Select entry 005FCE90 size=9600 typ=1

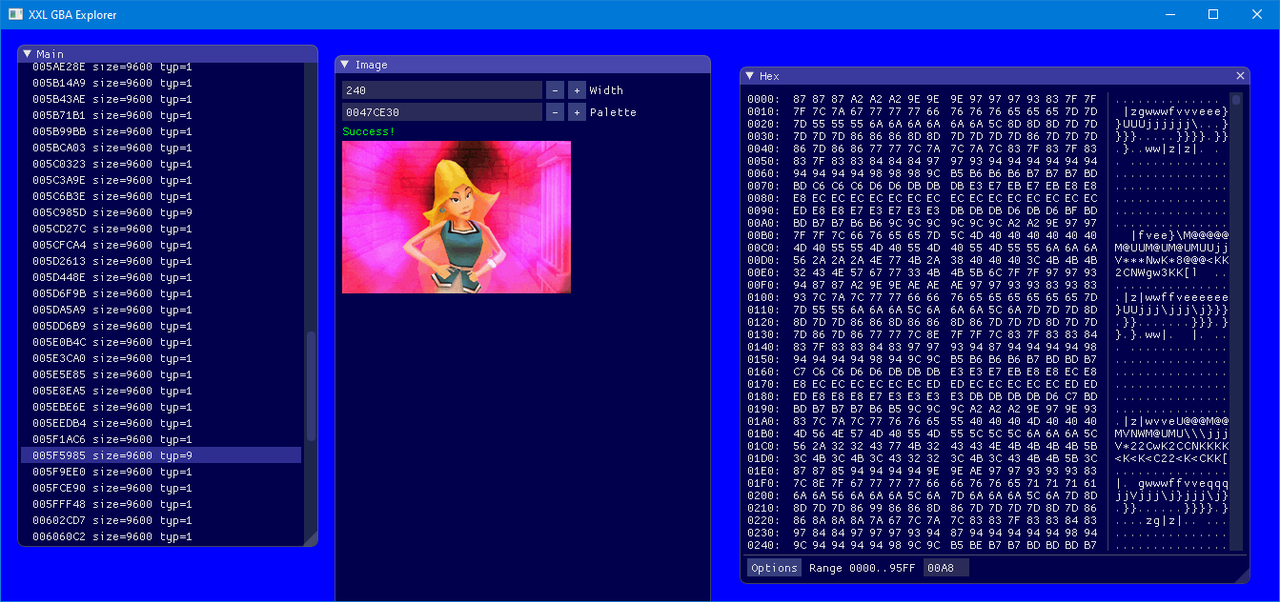[161, 488]
